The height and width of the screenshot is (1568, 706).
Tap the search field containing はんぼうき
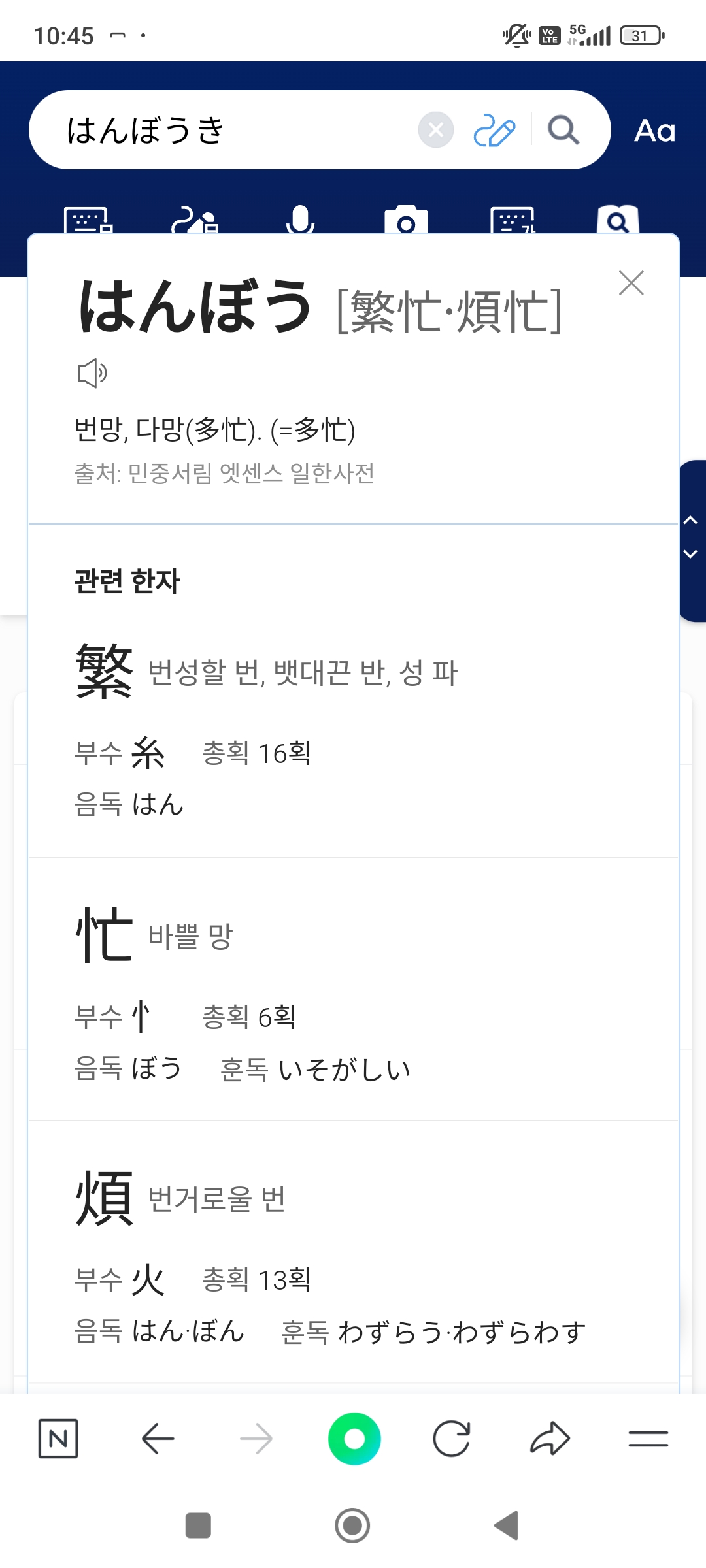235,130
